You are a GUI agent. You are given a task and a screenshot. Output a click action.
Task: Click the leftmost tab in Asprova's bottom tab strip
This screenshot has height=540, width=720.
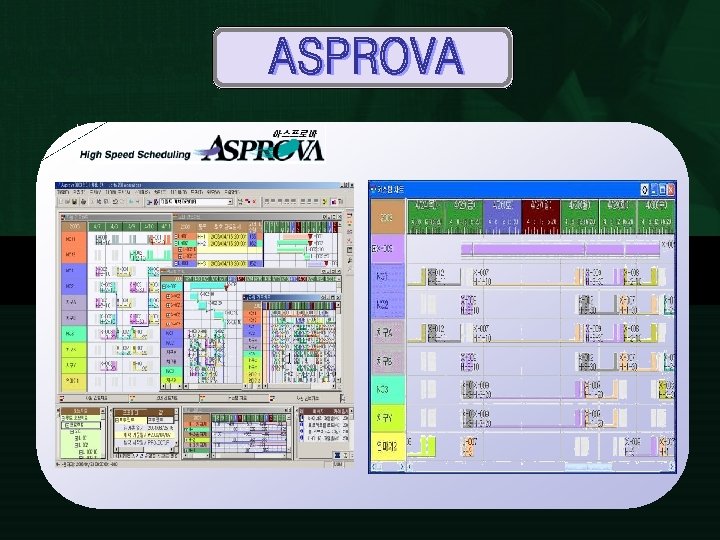(92, 398)
